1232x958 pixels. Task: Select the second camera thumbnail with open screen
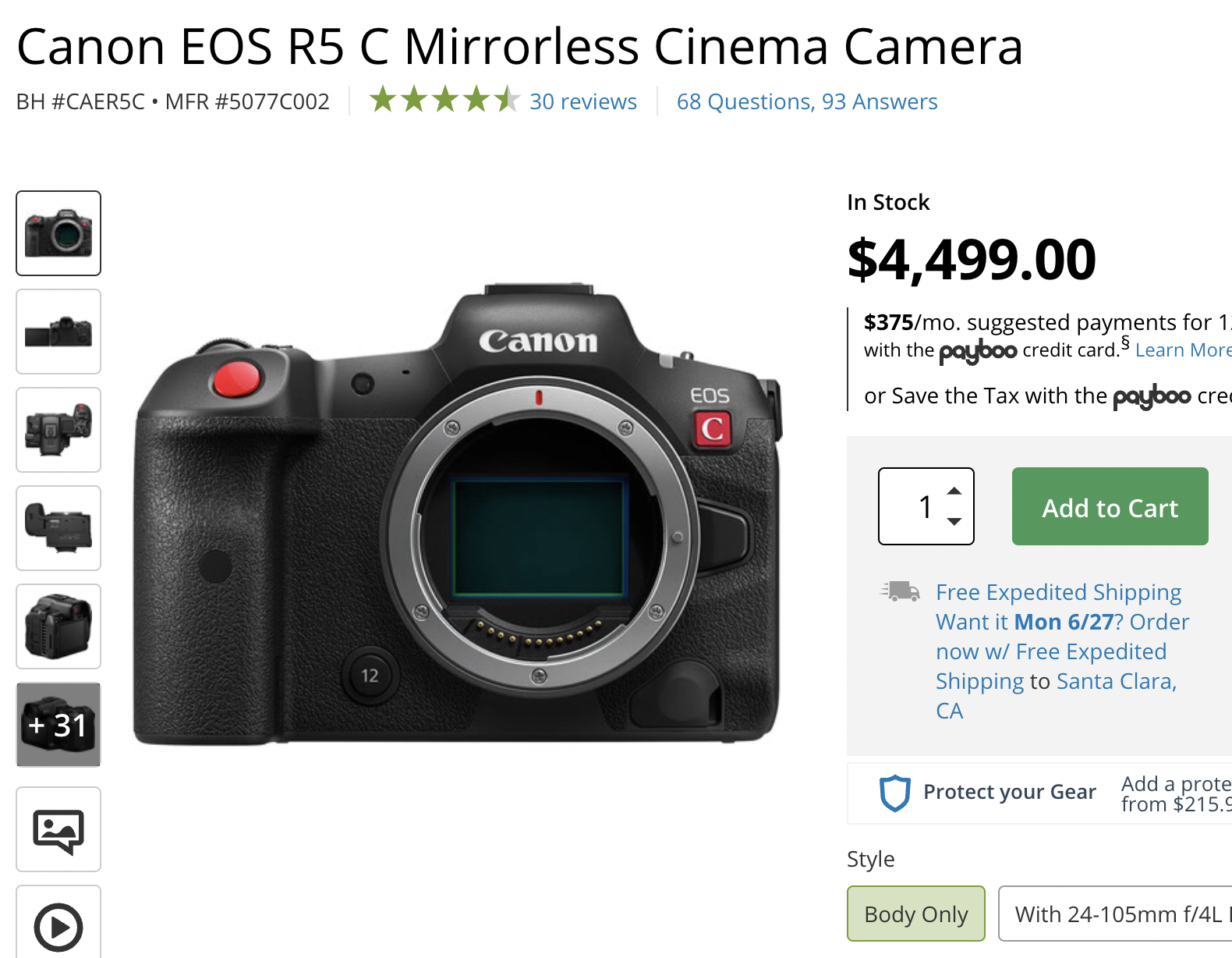click(x=58, y=332)
